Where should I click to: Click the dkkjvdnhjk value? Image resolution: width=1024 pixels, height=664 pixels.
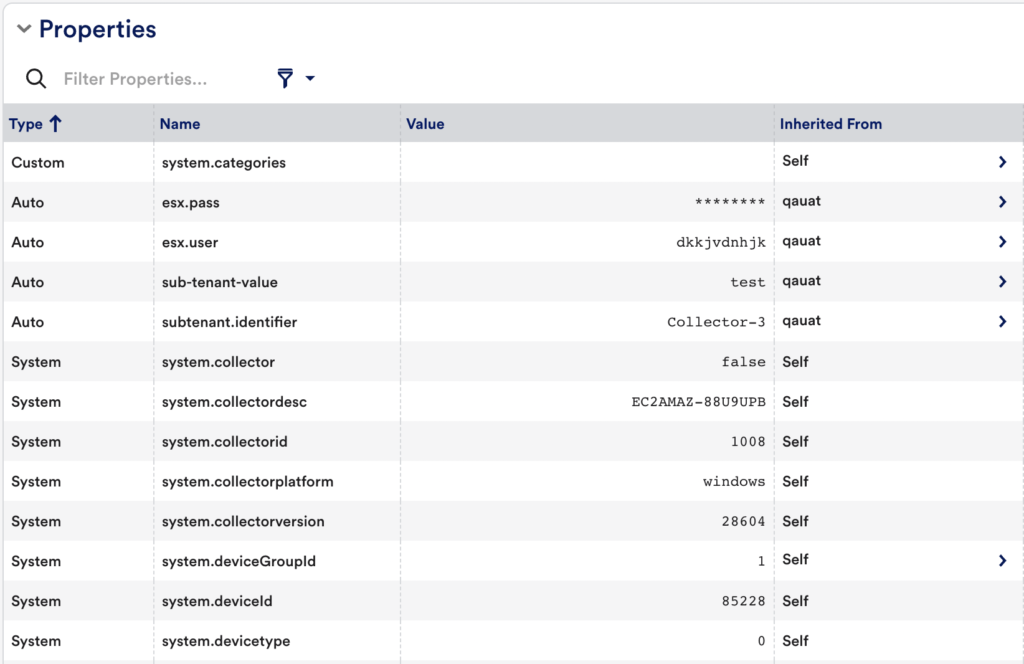click(x=721, y=242)
